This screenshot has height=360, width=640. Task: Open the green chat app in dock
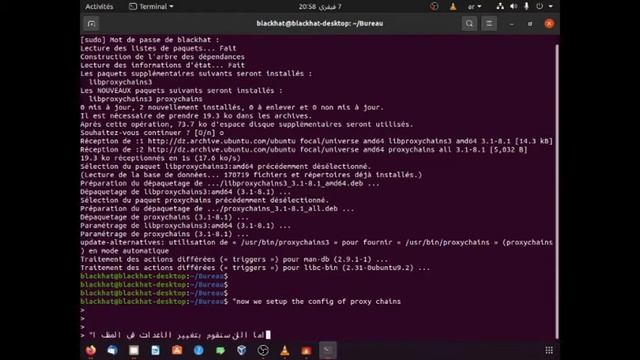pos(220,350)
